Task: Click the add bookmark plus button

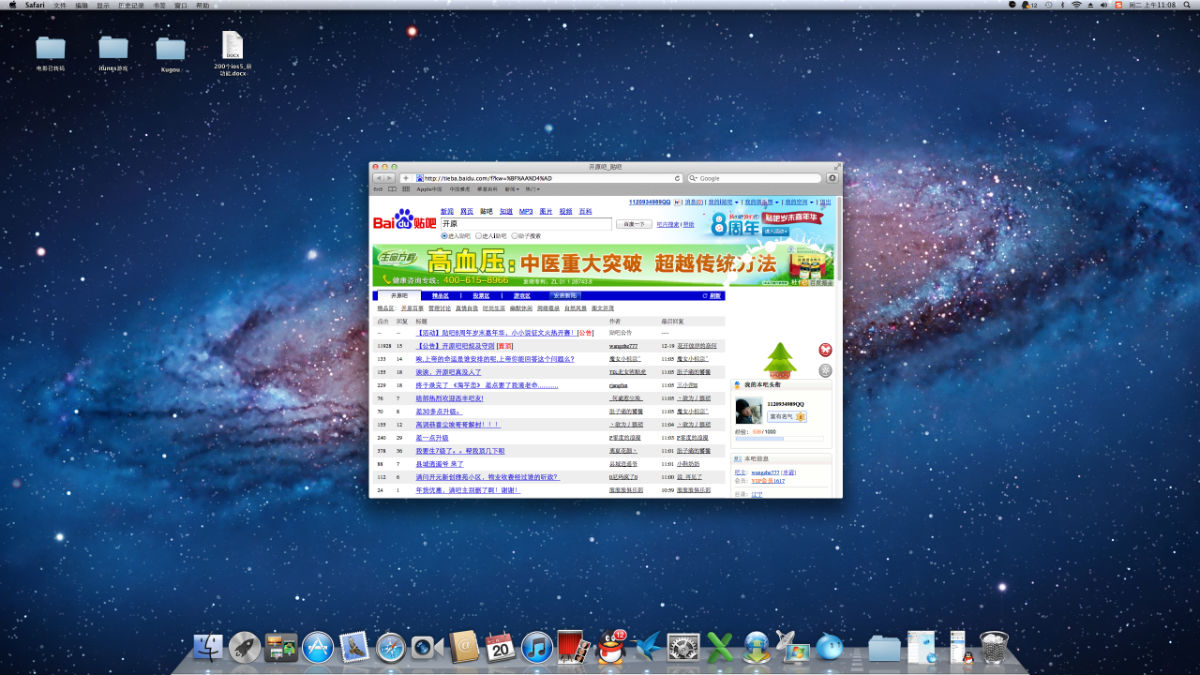Action: [x=405, y=178]
